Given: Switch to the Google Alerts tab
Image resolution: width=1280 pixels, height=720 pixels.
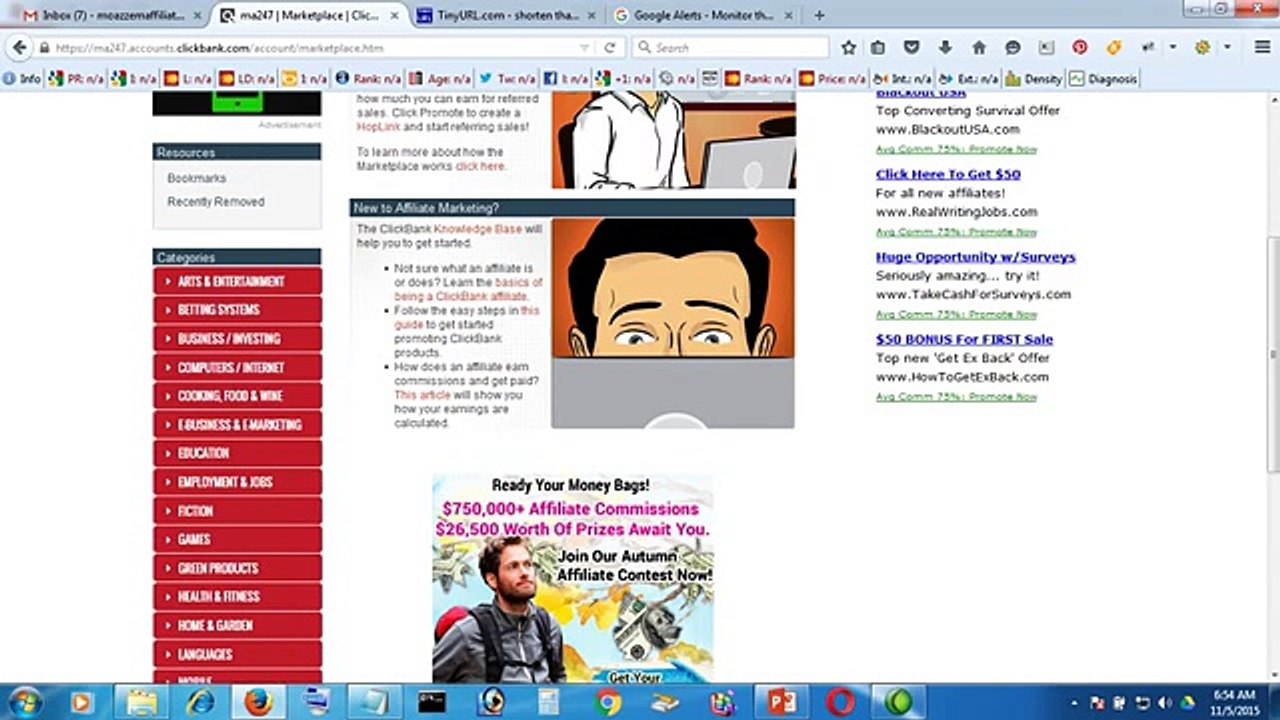Looking at the screenshot, I should 704,16.
